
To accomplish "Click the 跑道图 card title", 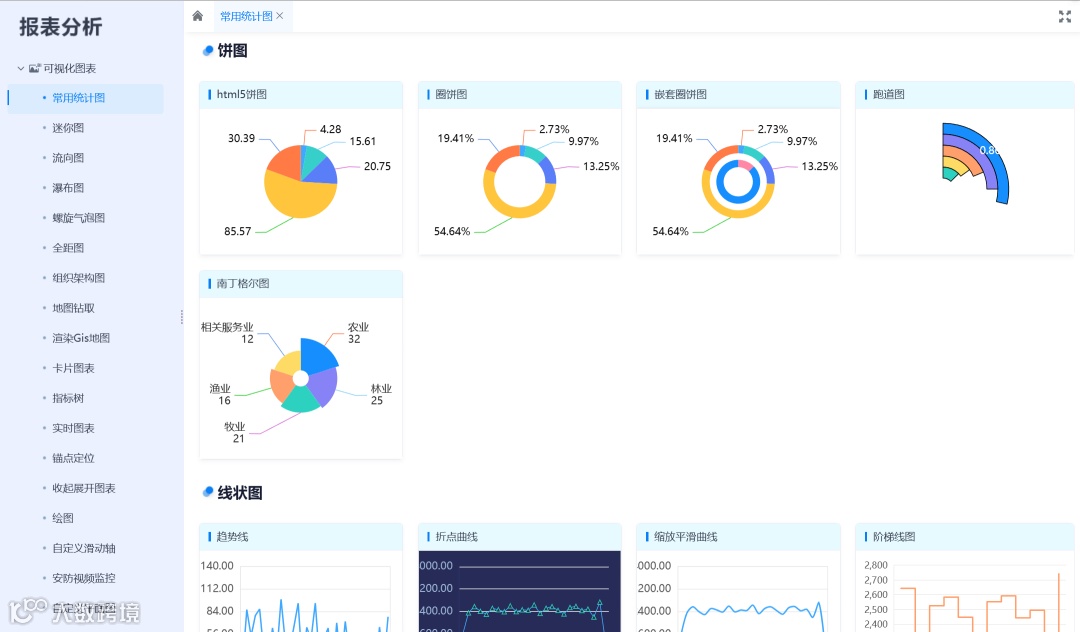I will tap(889, 94).
